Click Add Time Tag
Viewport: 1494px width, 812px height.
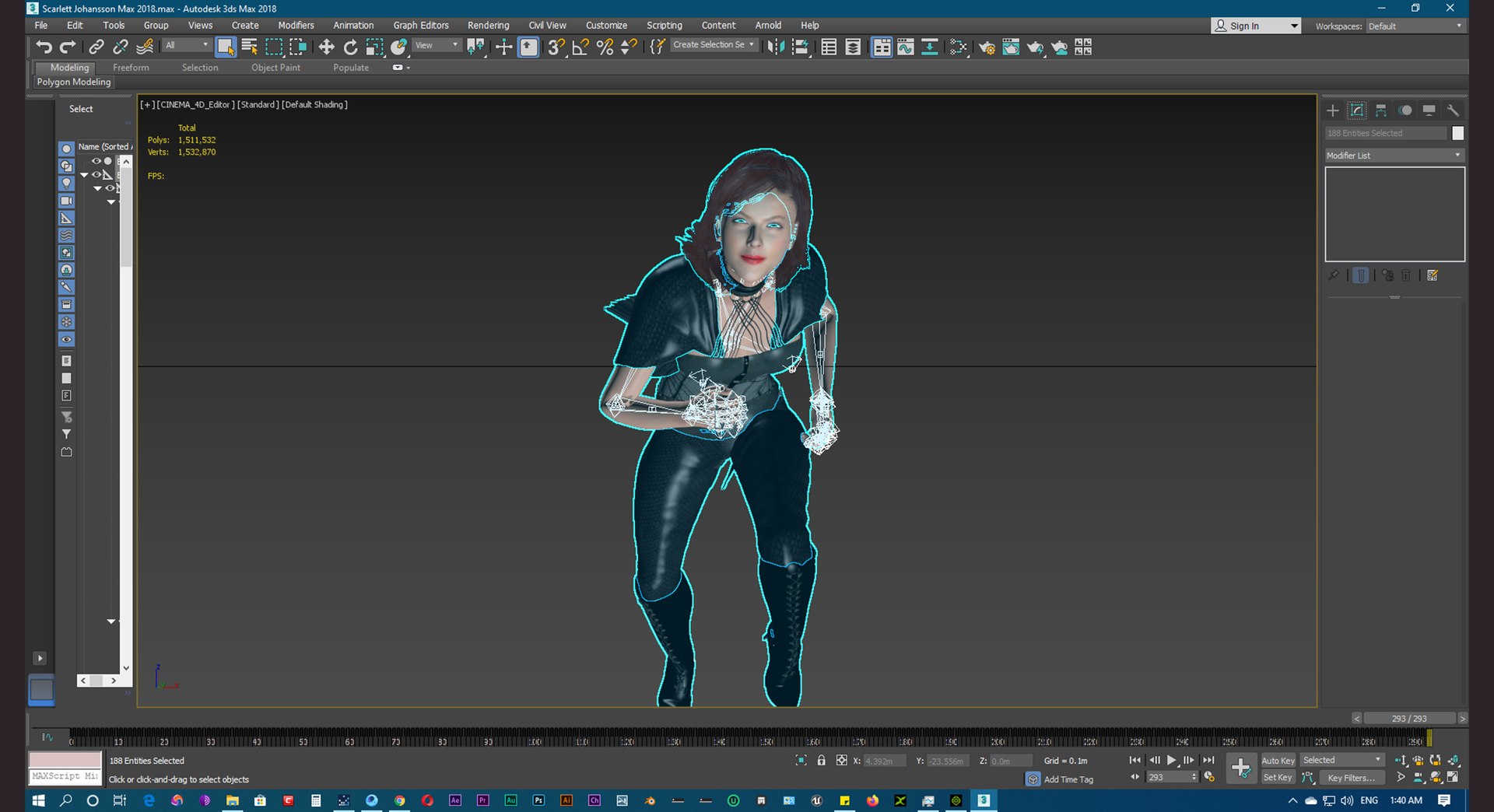coord(1068,779)
